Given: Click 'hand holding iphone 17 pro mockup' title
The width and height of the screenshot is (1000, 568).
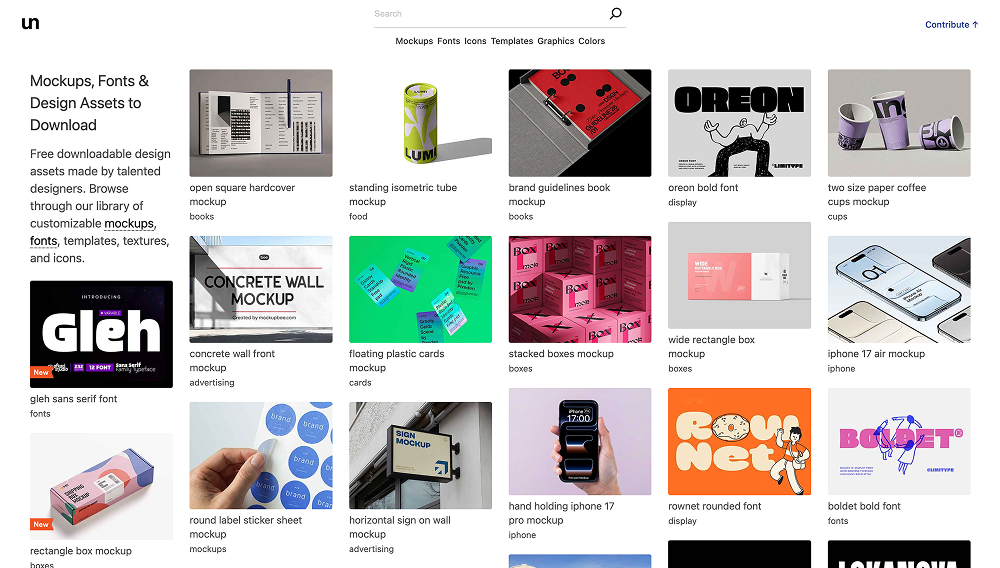Looking at the screenshot, I should 561,513.
